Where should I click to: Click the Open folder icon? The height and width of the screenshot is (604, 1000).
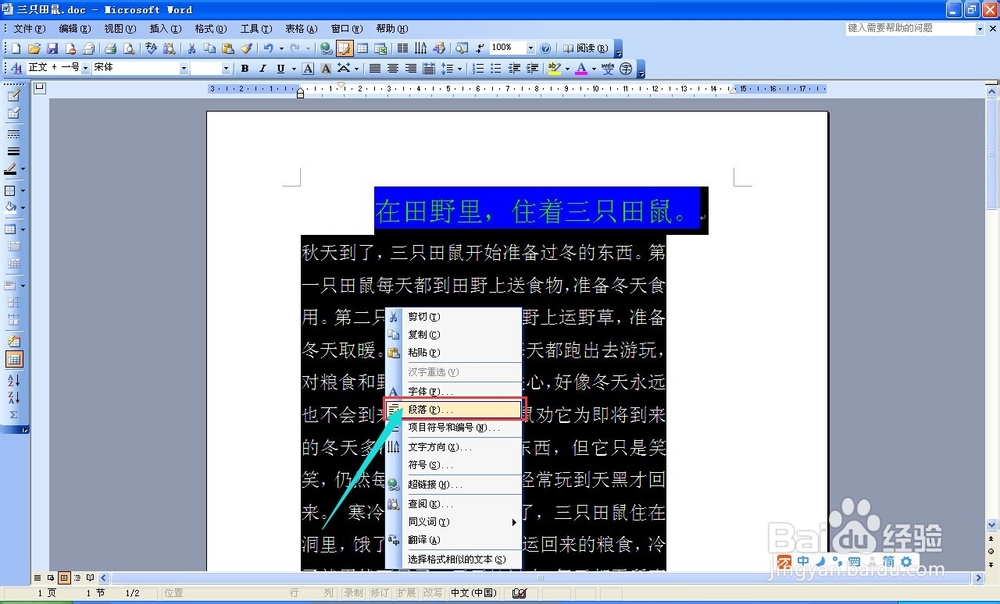coord(34,48)
